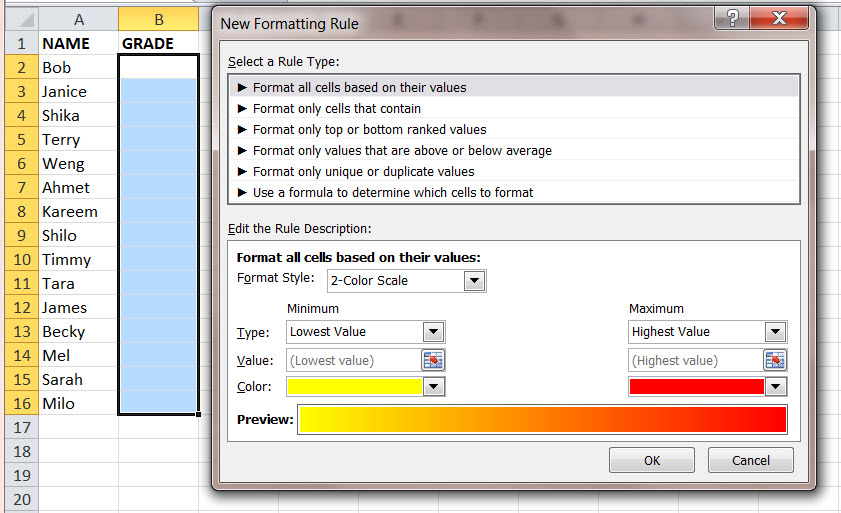Open the Maximum Type dropdown
The width and height of the screenshot is (841, 513).
776,332
